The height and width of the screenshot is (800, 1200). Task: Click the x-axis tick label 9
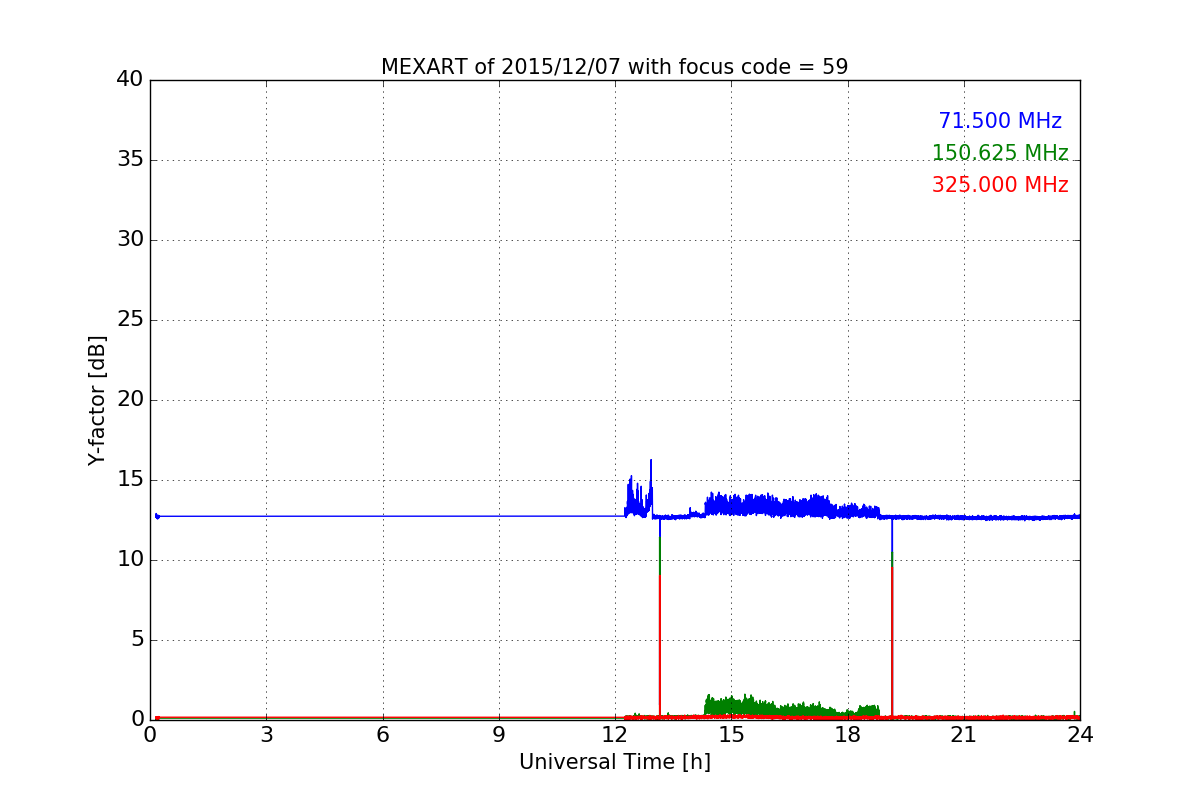499,735
